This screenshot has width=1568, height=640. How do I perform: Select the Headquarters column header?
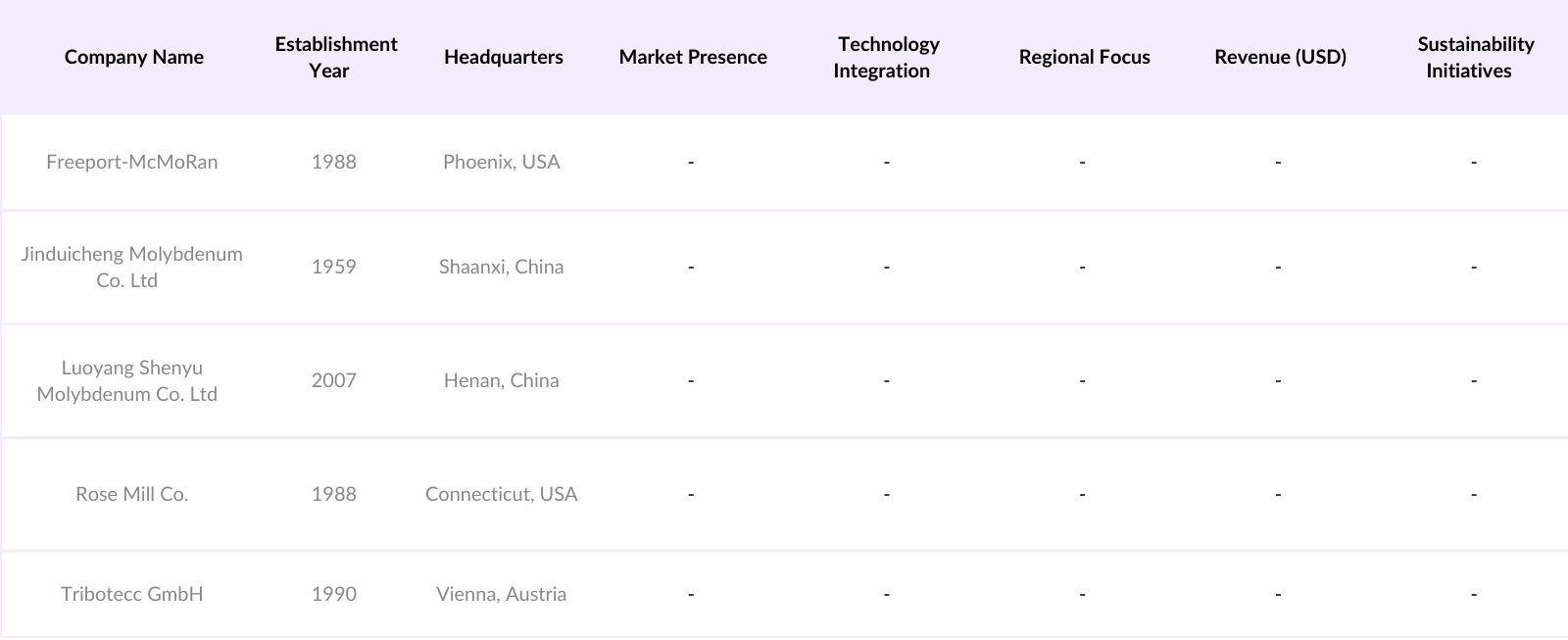tap(503, 57)
